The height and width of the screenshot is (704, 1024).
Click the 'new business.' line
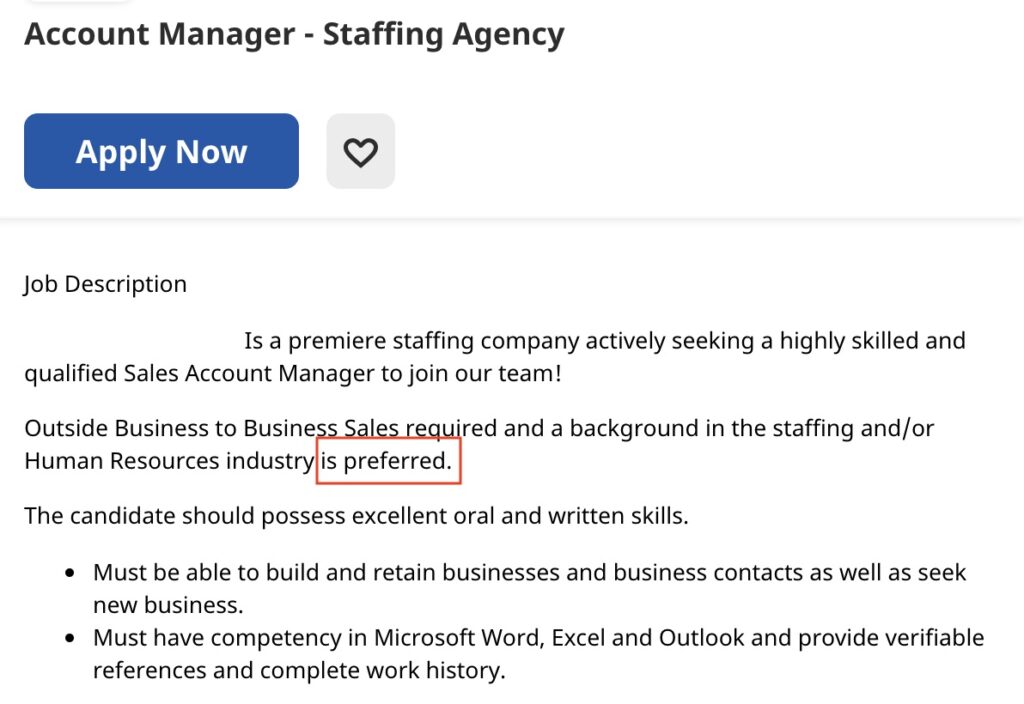(x=168, y=605)
